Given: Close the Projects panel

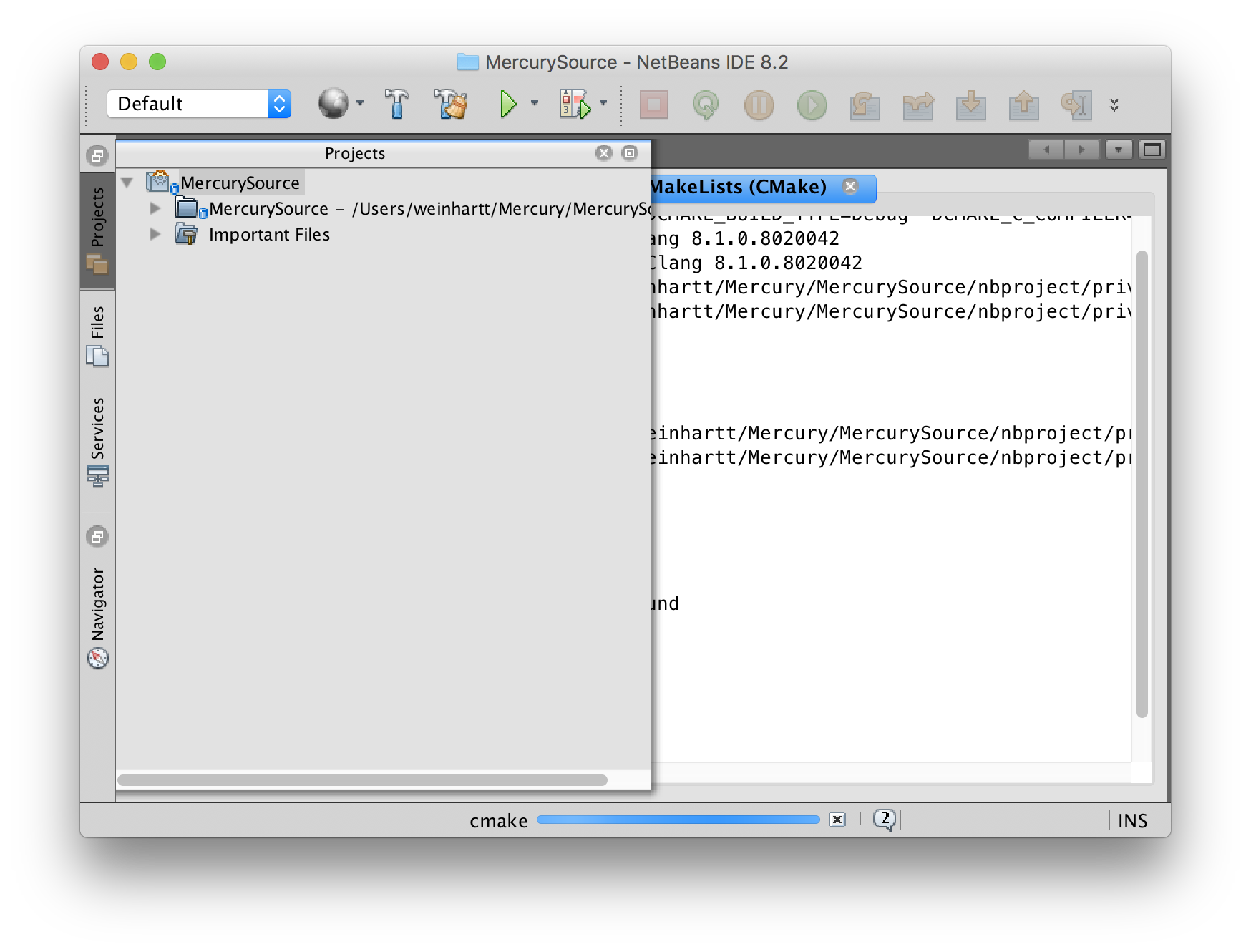Looking at the screenshot, I should pyautogui.click(x=604, y=152).
